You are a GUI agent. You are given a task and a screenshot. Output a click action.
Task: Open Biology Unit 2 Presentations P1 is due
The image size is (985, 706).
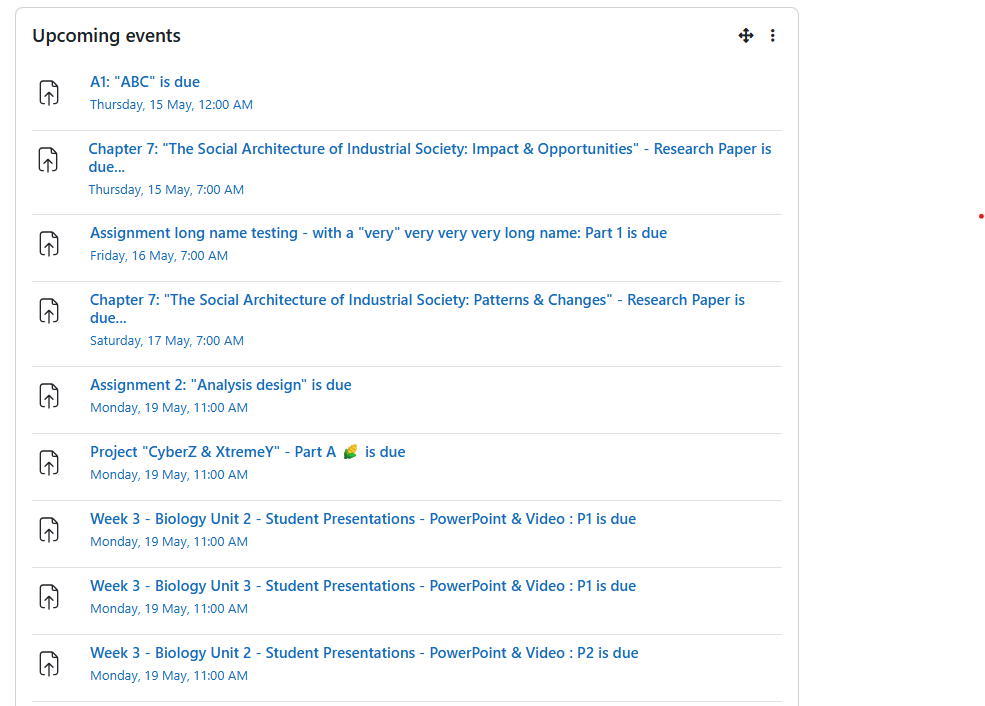tap(363, 519)
